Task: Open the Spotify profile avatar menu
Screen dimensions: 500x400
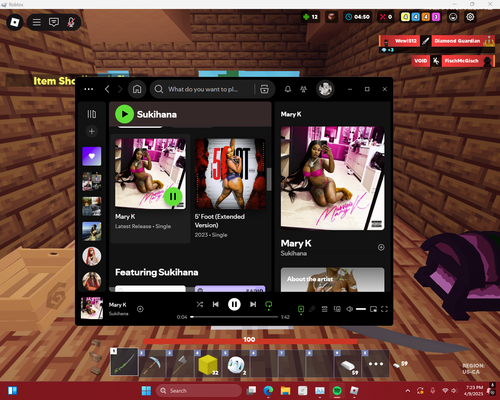Action: tap(325, 89)
